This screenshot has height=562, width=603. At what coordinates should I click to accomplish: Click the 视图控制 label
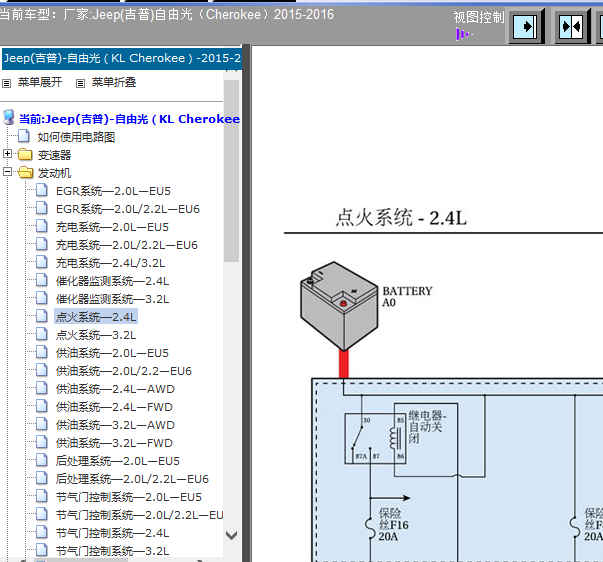[478, 17]
